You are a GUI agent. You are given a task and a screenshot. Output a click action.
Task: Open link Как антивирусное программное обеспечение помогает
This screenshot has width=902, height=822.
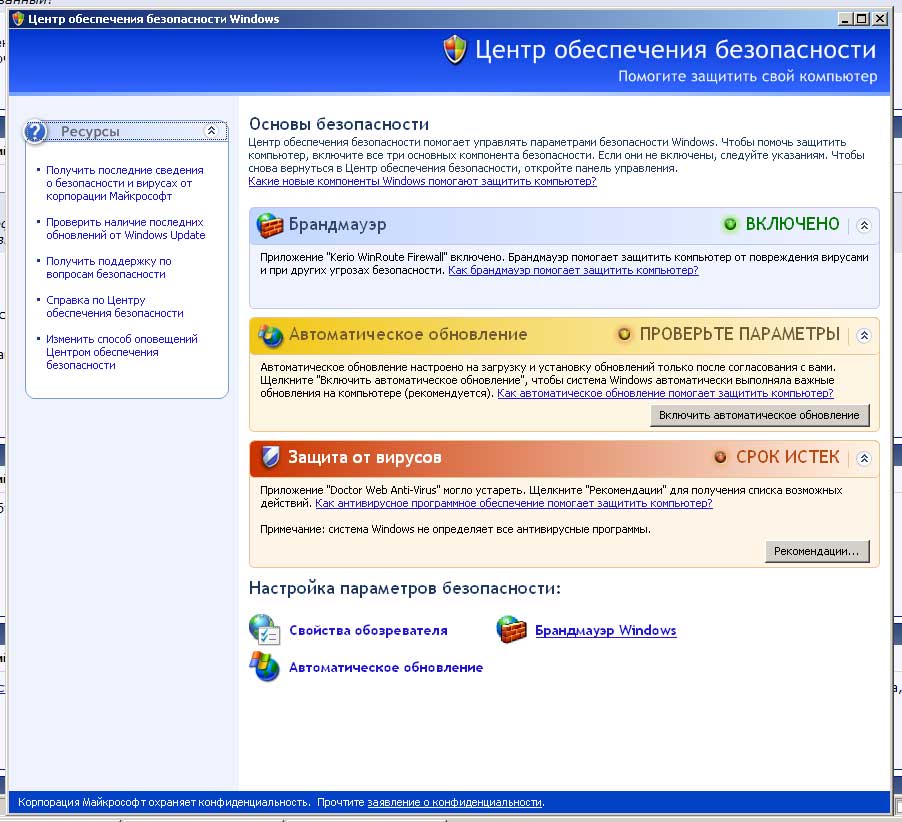click(x=514, y=503)
